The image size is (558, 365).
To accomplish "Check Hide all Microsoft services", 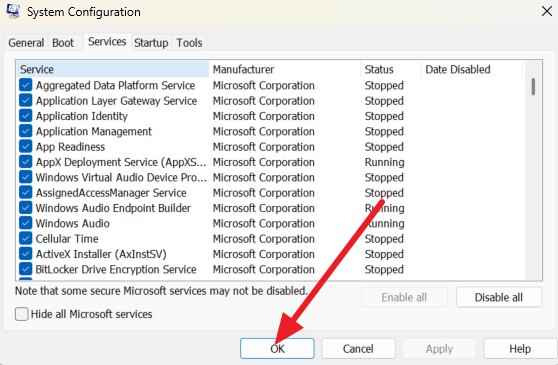I will tap(21, 314).
